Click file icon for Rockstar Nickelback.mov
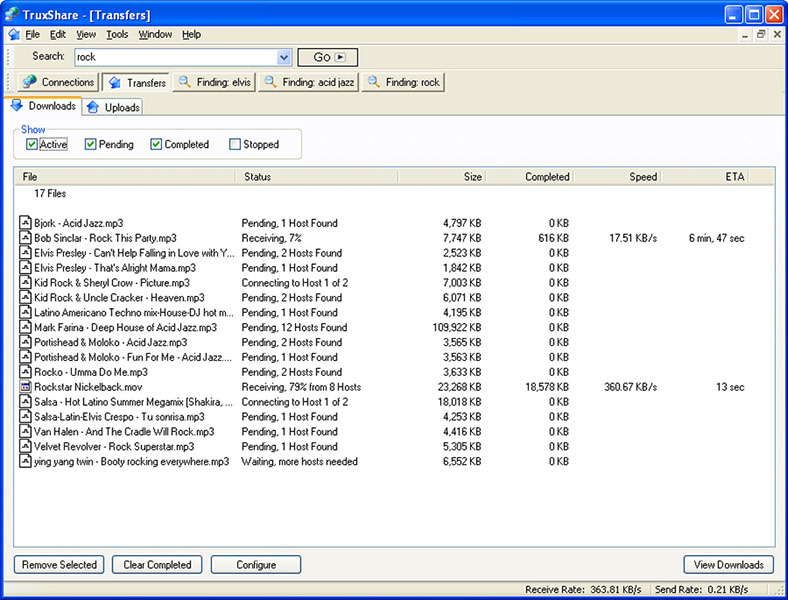Screen dimensions: 788x600 pyautogui.click(x=26, y=387)
